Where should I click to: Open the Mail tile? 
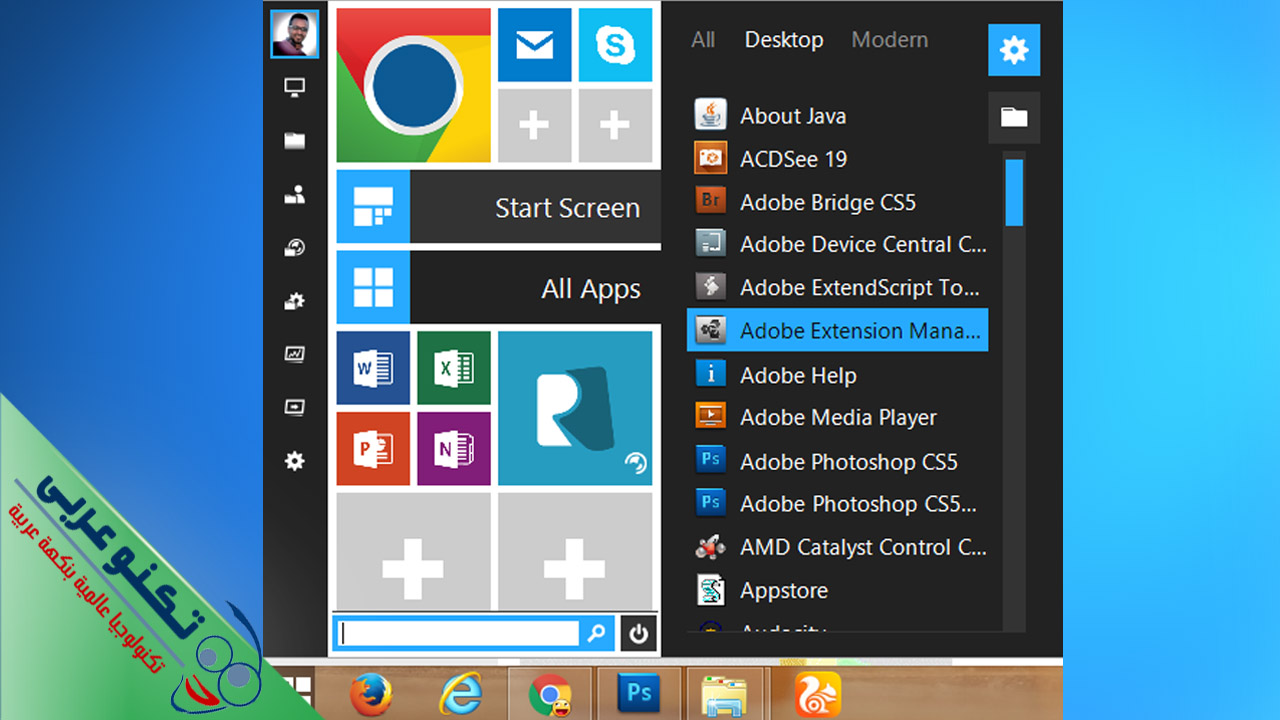pyautogui.click(x=534, y=46)
